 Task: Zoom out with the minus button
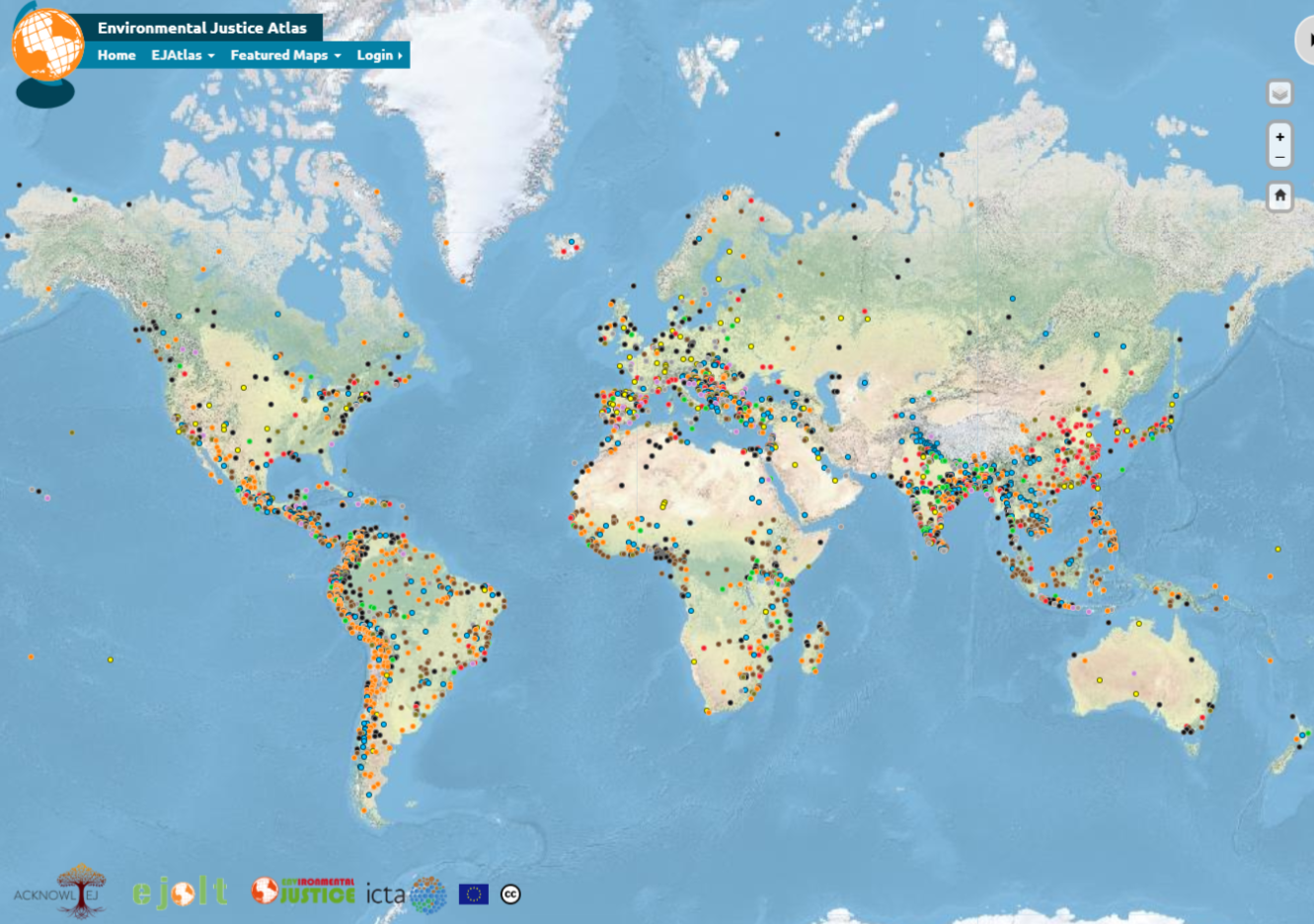click(x=1279, y=158)
